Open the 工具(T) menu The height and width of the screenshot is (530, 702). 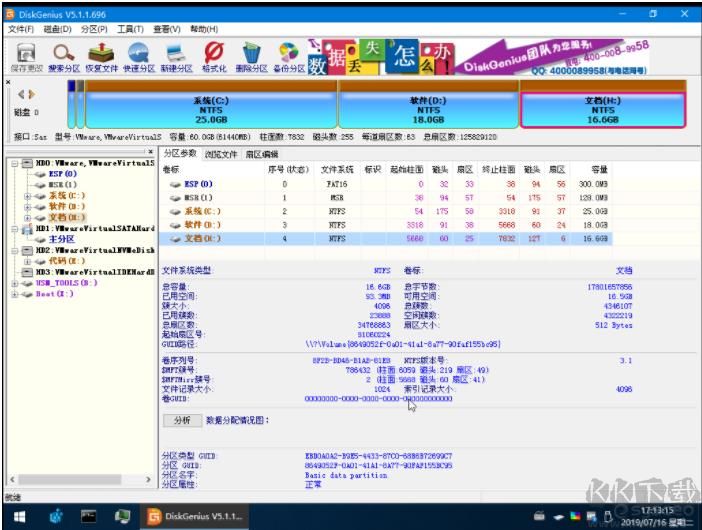(x=130, y=29)
